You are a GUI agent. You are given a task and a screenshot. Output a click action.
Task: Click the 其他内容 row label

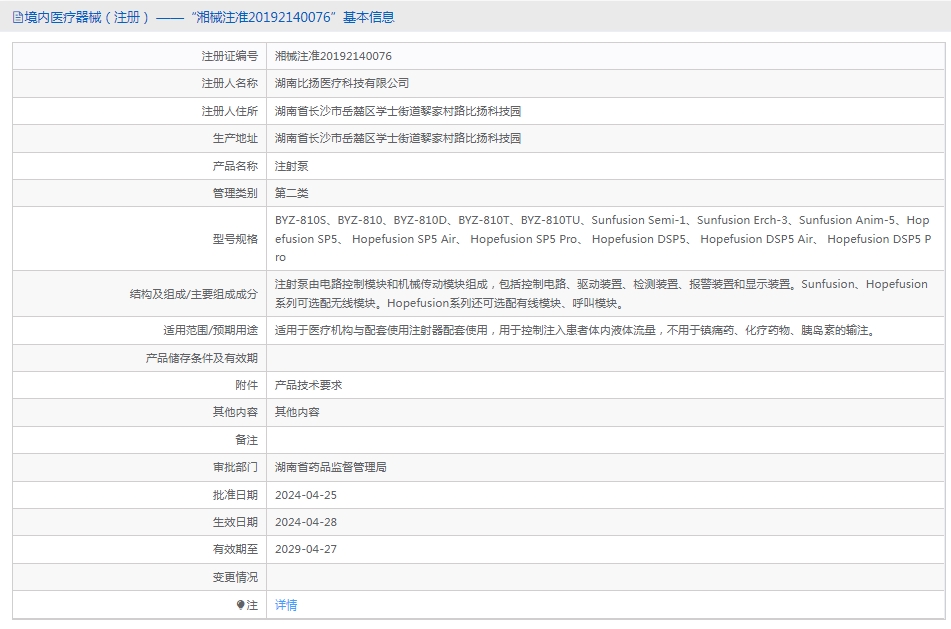click(235, 412)
